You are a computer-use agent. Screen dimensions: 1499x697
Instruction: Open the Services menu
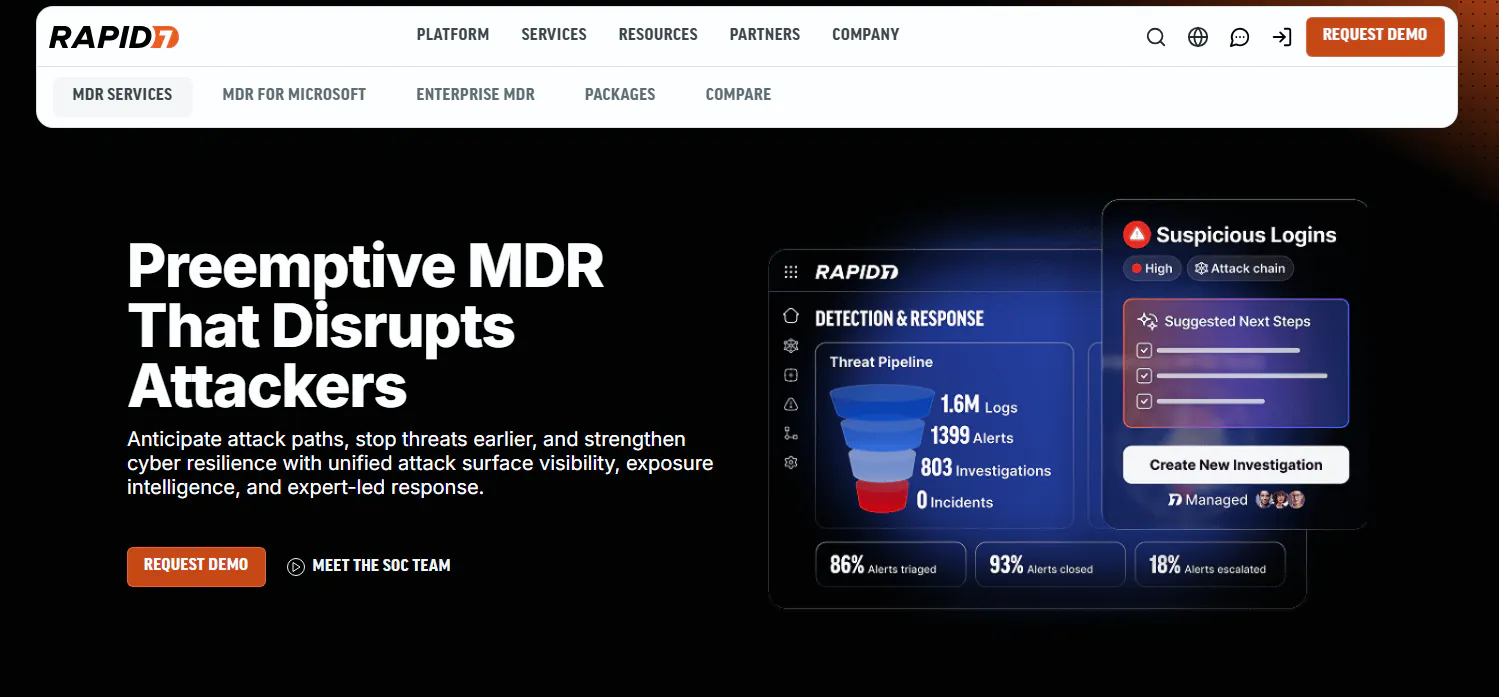(554, 34)
